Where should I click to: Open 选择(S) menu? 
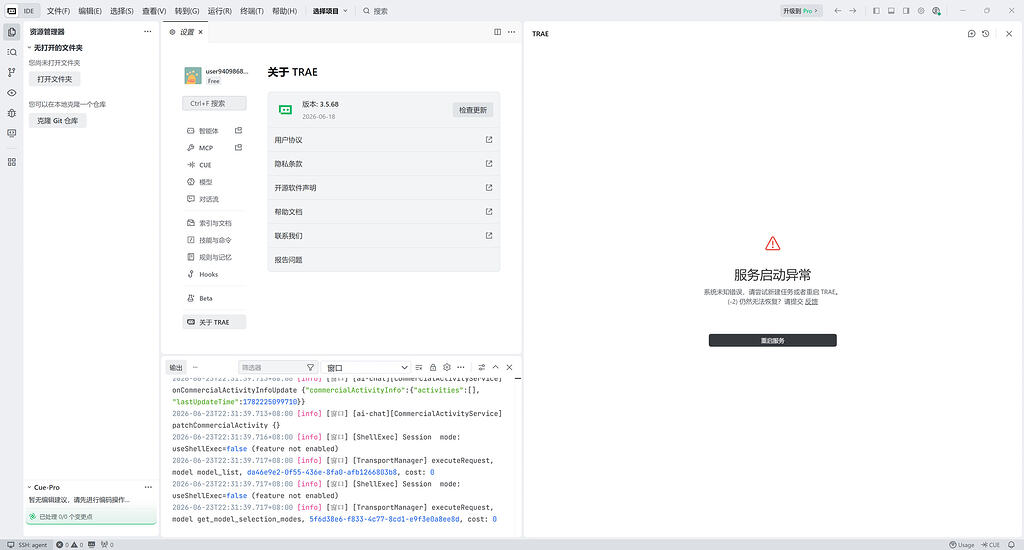click(121, 11)
